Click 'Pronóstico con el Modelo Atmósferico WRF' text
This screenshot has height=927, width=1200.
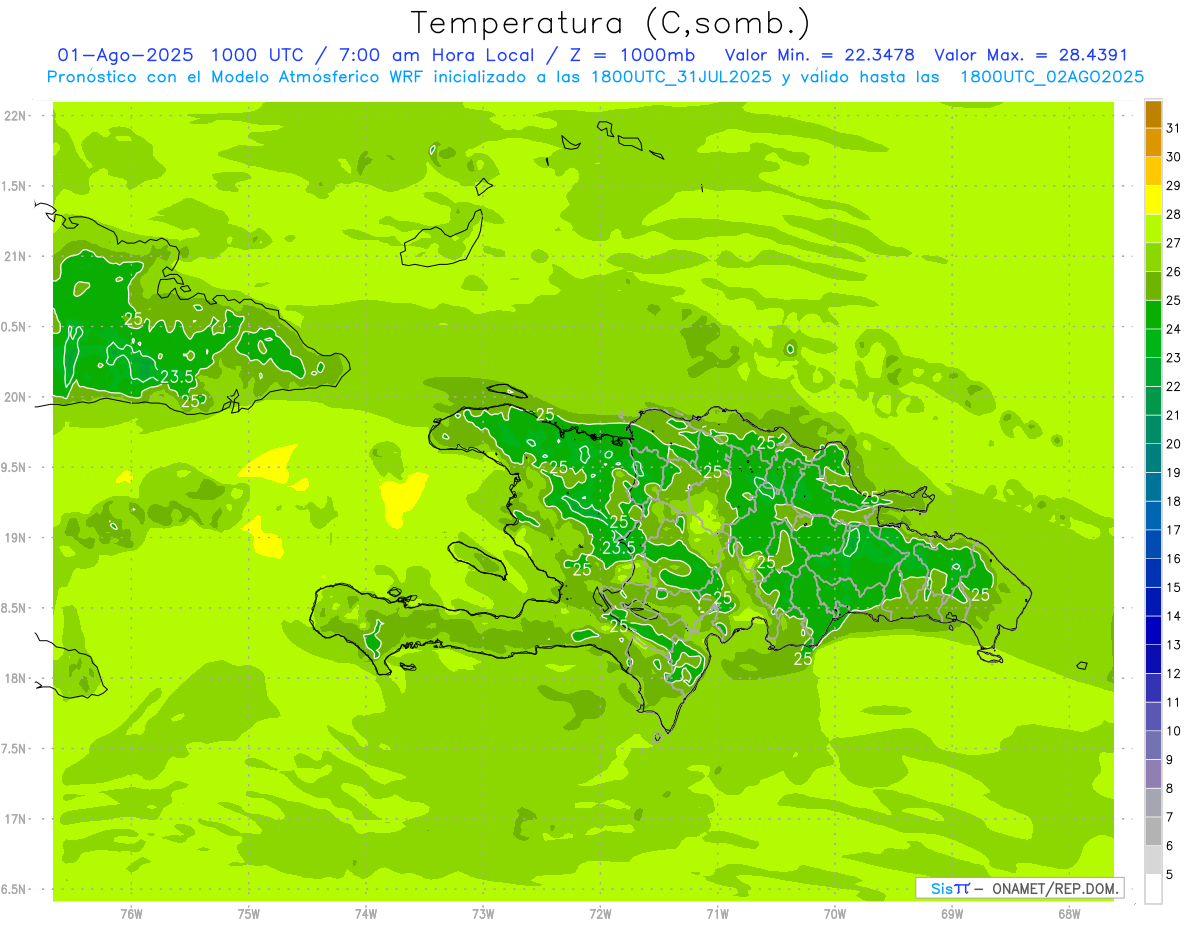coord(236,76)
